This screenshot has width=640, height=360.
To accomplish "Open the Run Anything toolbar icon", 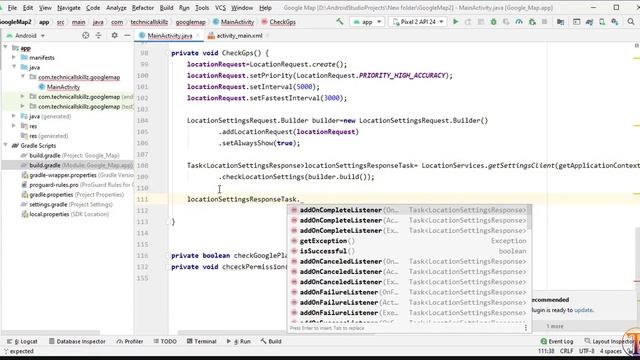I will [576, 22].
